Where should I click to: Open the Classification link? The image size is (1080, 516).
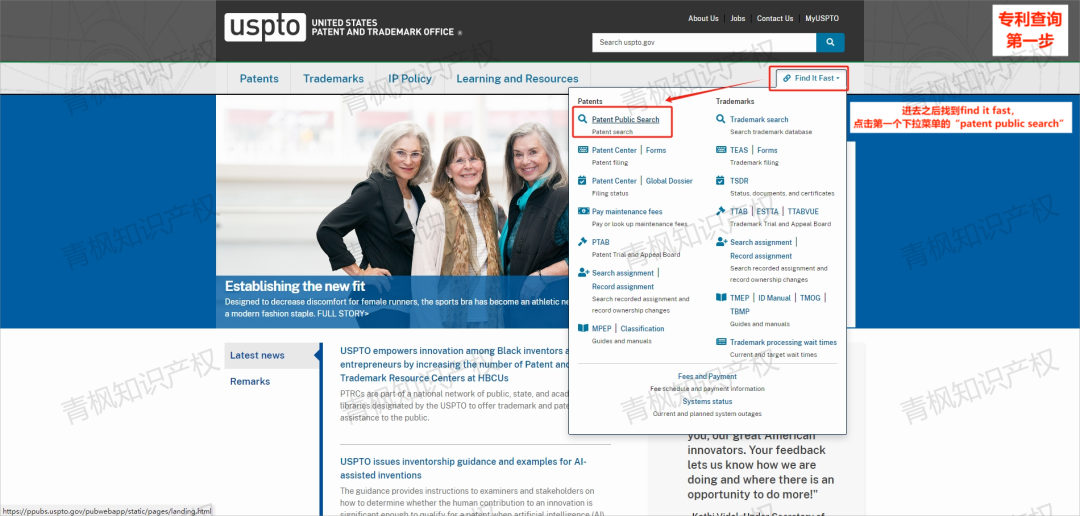click(643, 329)
